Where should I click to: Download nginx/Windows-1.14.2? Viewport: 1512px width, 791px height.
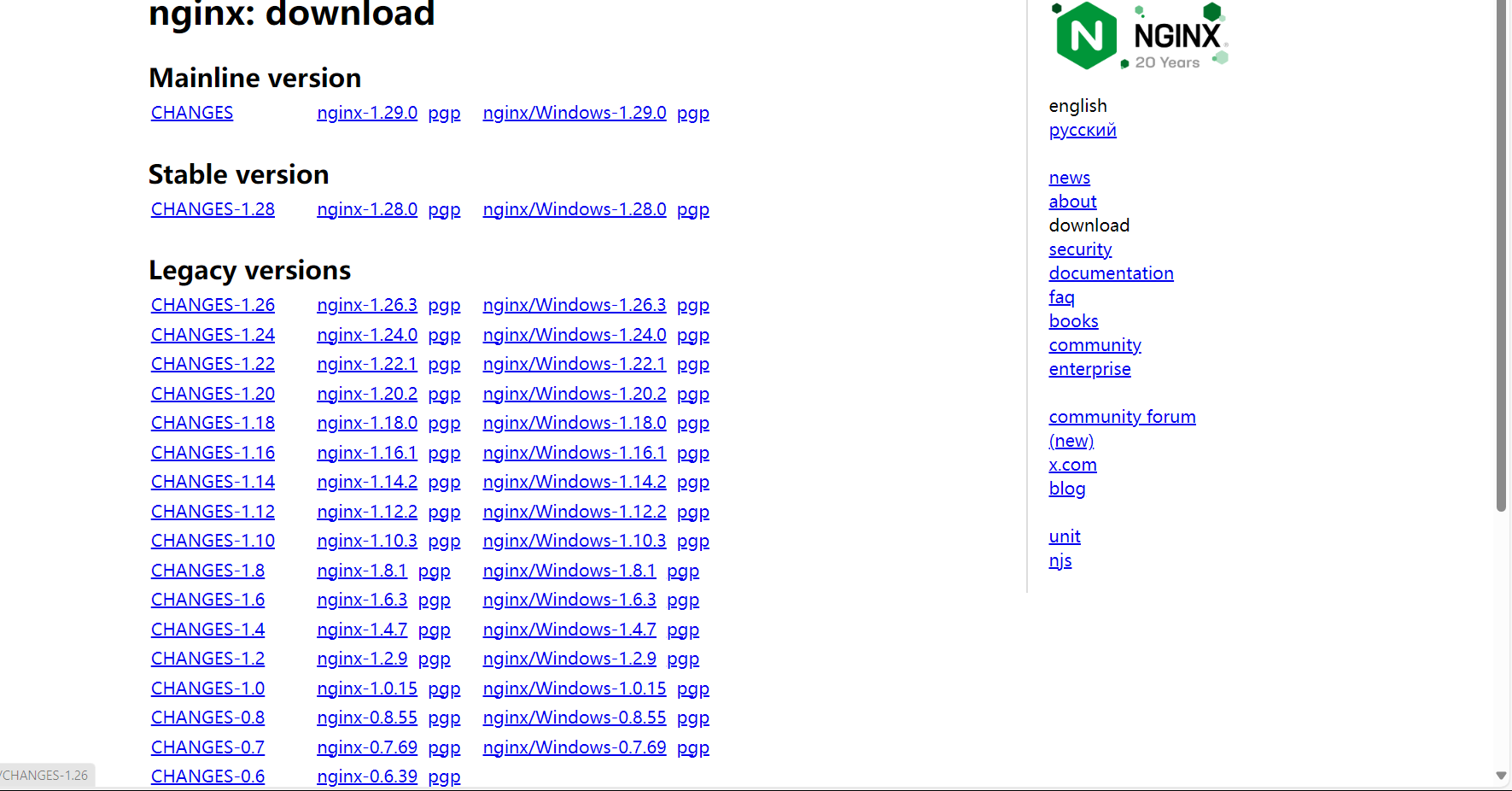click(575, 482)
